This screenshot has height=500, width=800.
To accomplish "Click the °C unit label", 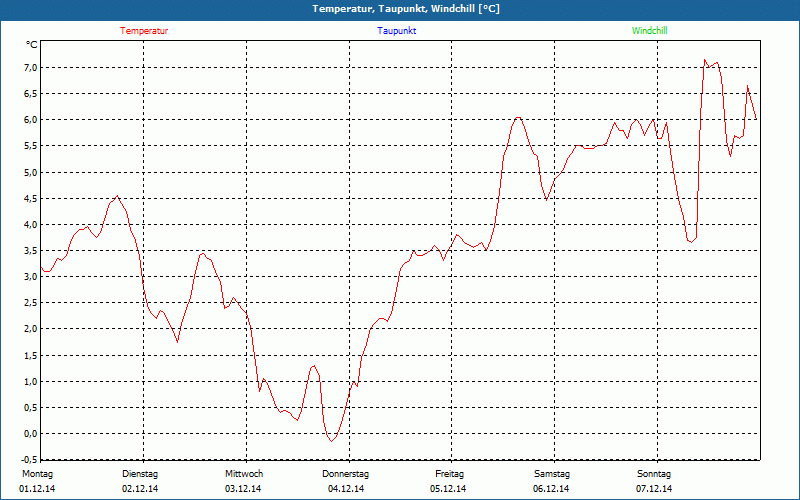I will (32, 45).
